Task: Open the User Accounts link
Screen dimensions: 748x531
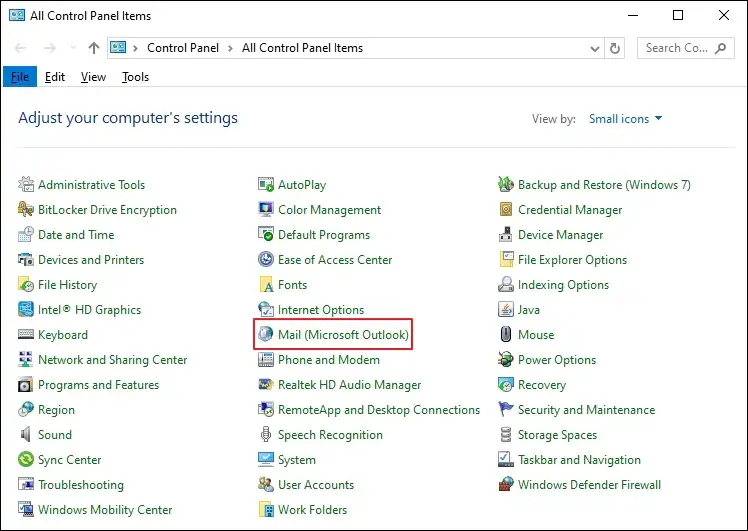Action: pos(316,485)
